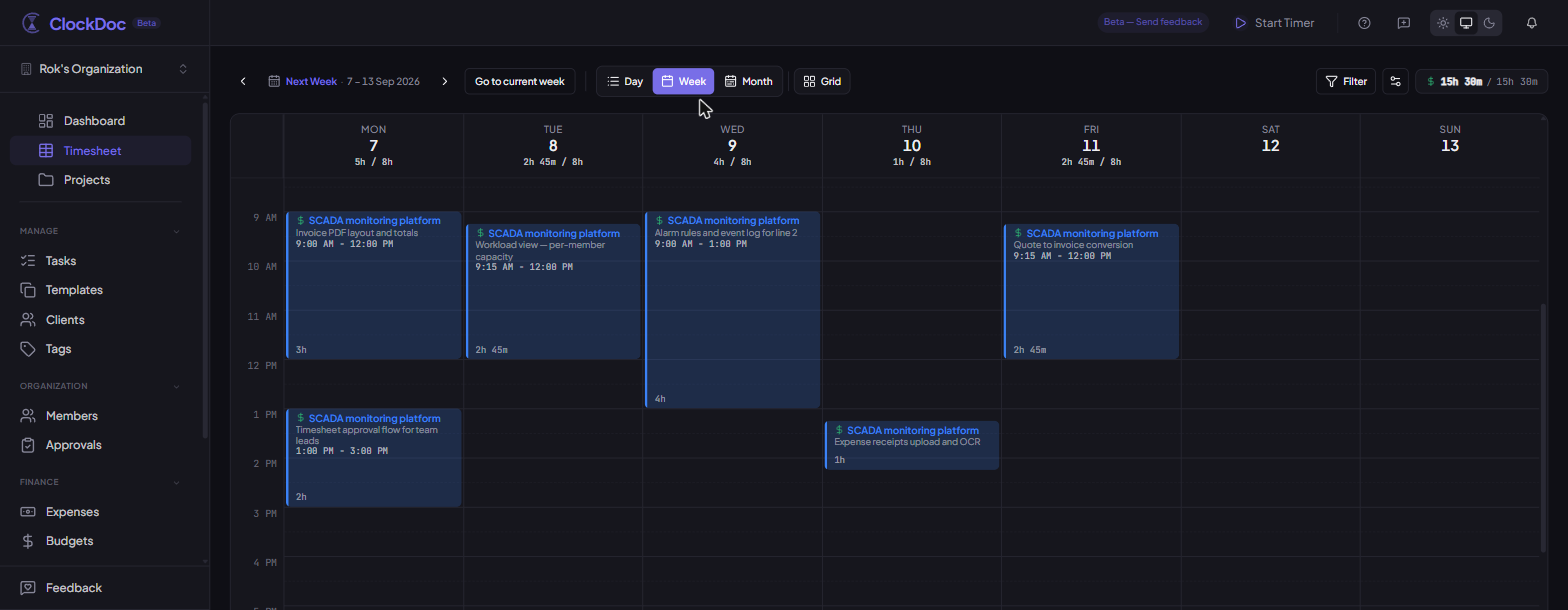Open Monday Timesheet approval flow entry

[x=373, y=457]
